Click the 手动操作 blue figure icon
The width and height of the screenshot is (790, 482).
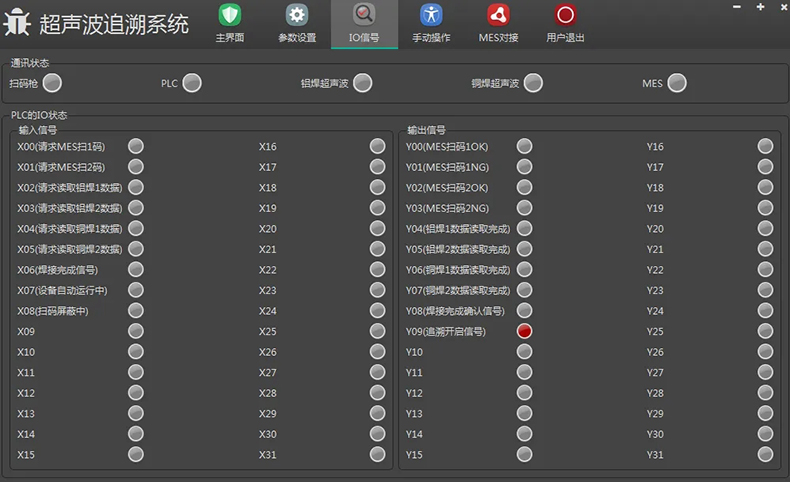(431, 16)
